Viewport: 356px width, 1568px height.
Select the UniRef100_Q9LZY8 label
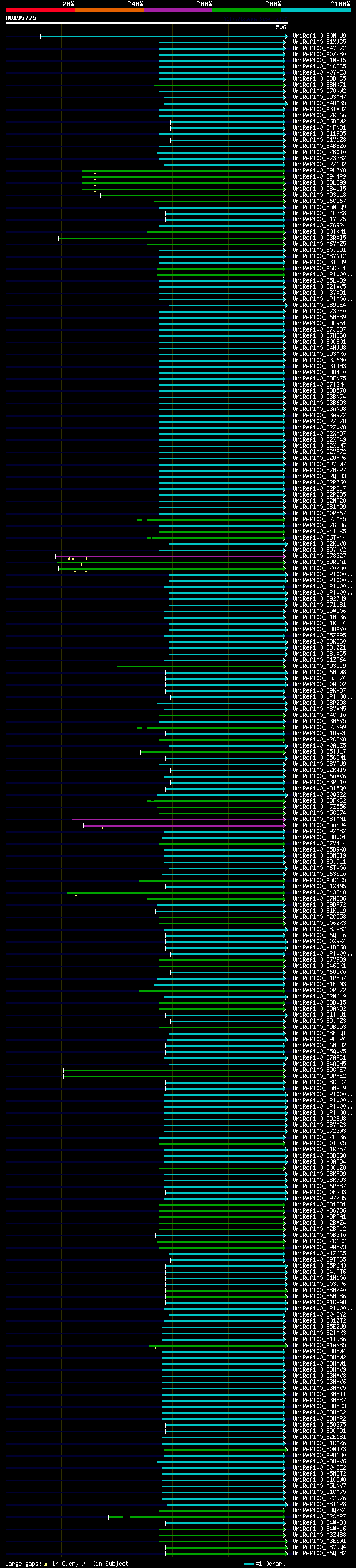tap(319, 170)
